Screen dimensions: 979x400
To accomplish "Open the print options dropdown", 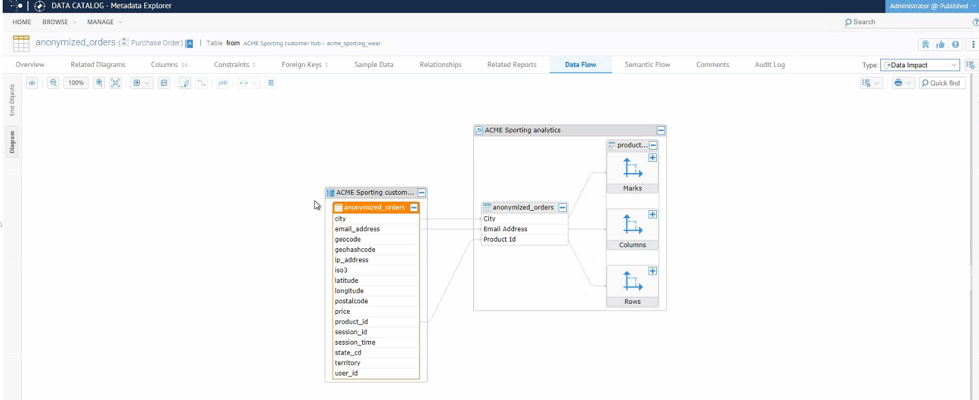I will 902,83.
